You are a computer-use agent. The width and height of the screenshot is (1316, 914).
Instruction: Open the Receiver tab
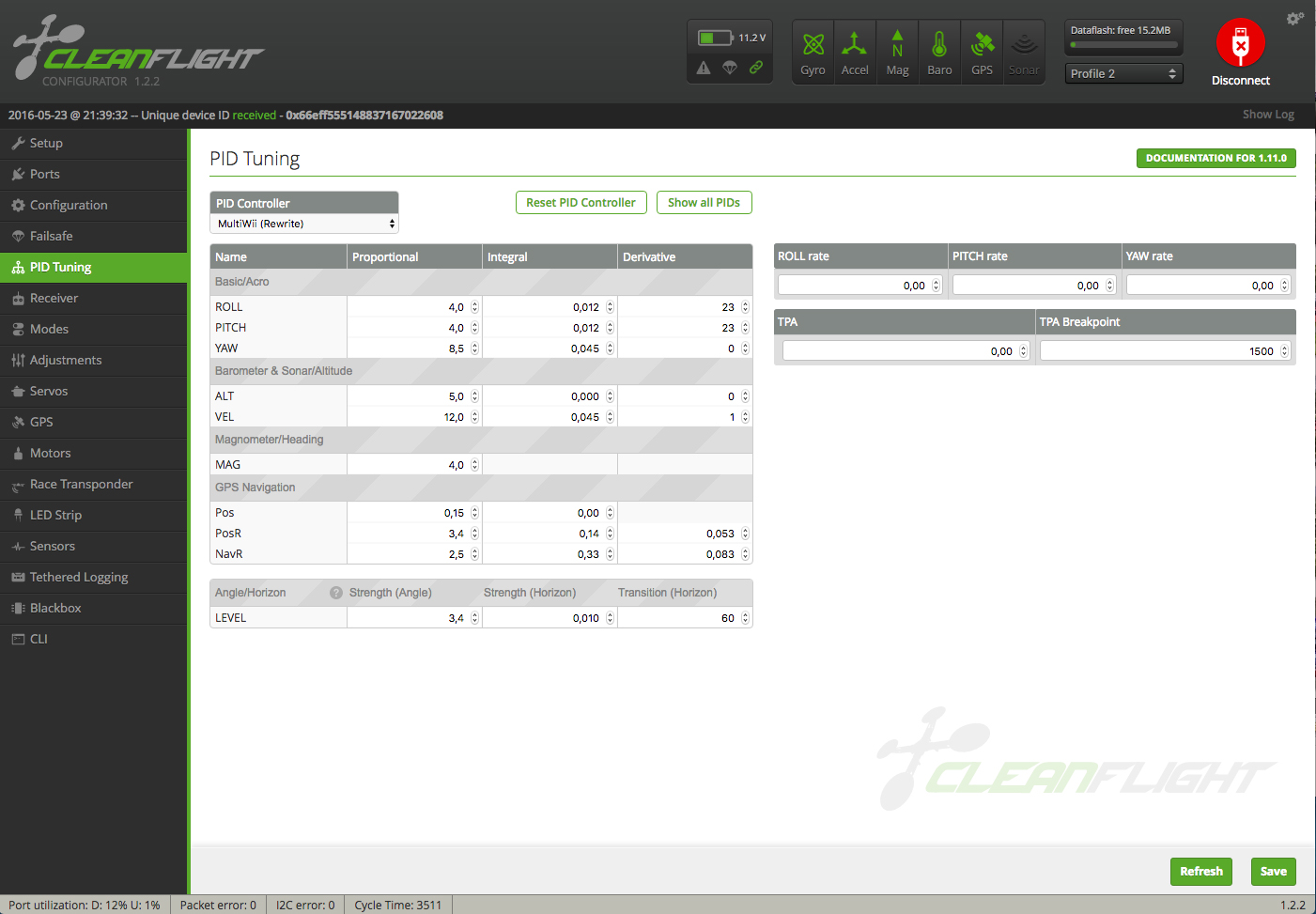click(x=94, y=298)
